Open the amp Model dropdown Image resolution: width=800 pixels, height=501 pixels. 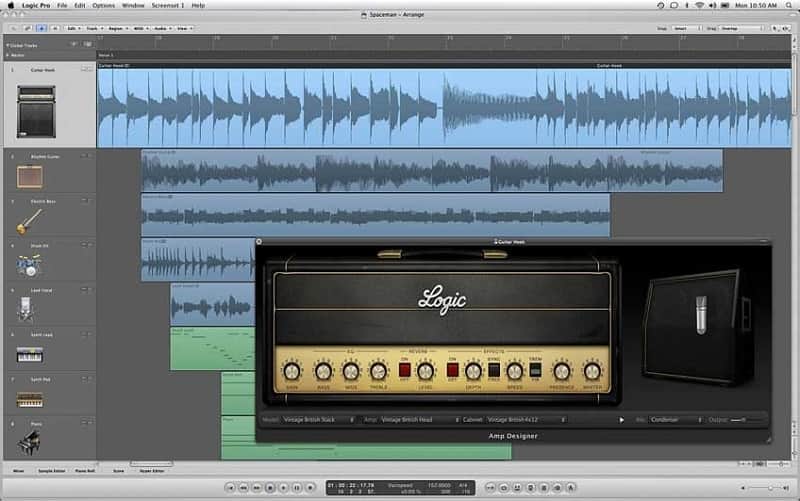319,420
